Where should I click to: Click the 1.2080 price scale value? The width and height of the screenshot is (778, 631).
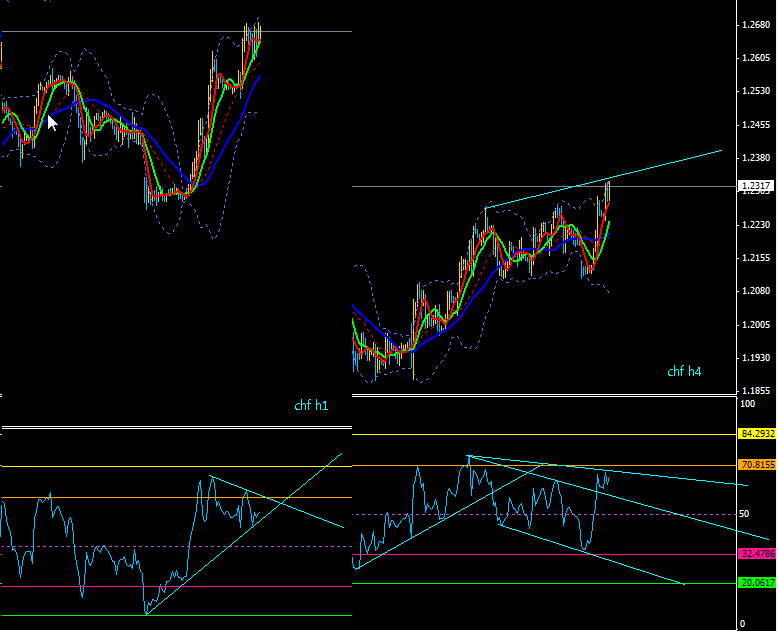(756, 291)
